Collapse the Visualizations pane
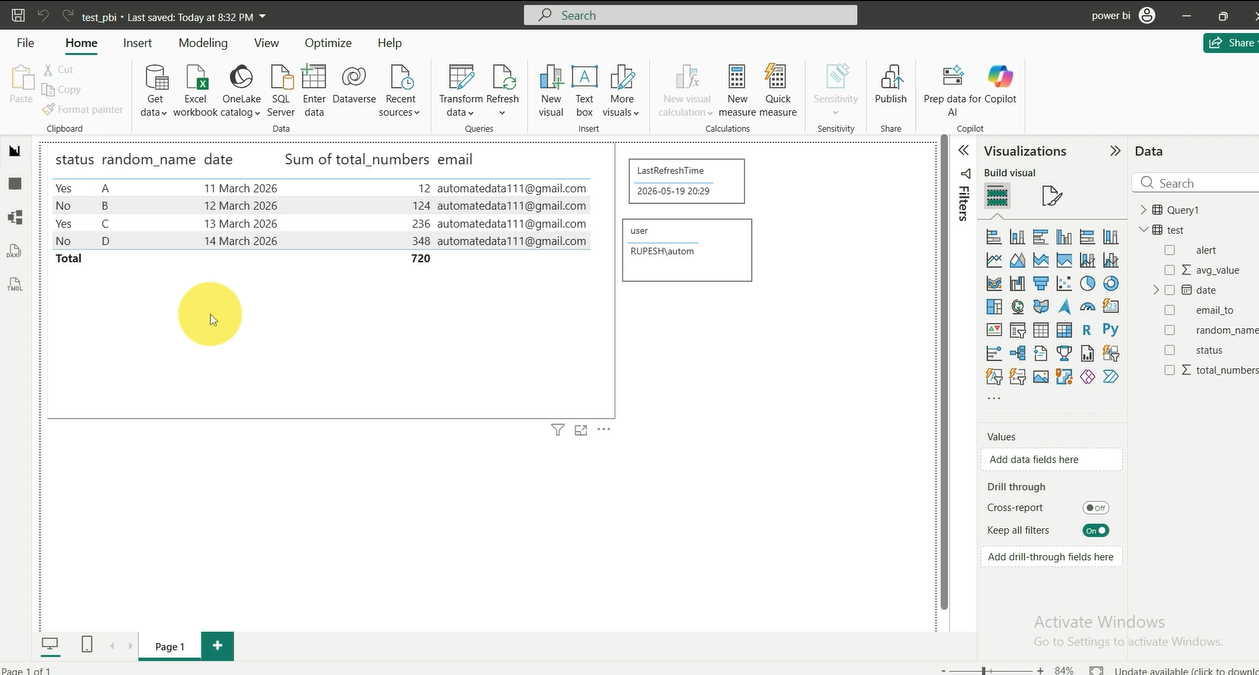This screenshot has height=675, width=1259. coord(1115,151)
